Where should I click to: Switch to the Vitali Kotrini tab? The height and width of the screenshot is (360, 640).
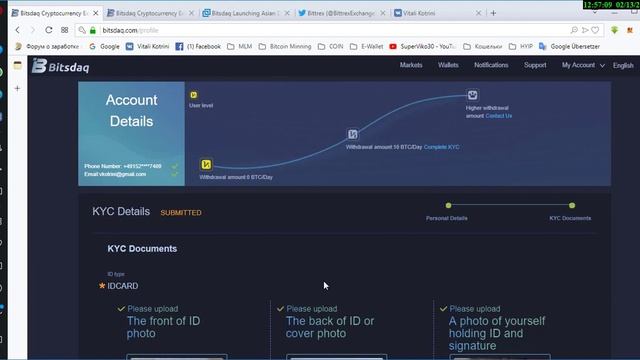coord(437,13)
